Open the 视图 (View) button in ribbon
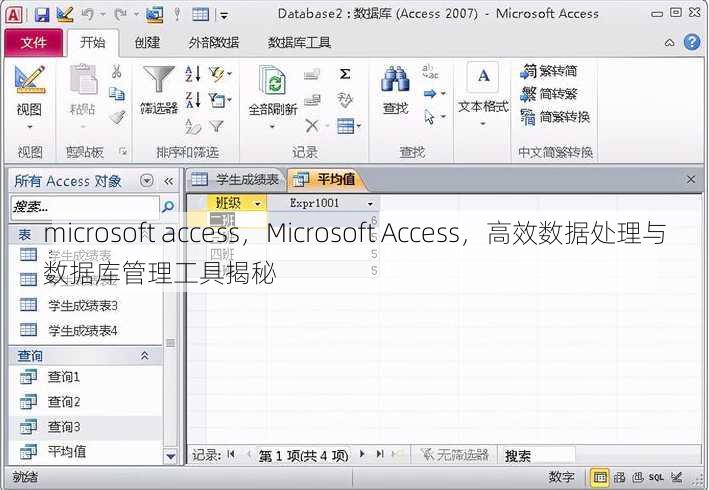Screen dimensions: 709x490 click(29, 97)
